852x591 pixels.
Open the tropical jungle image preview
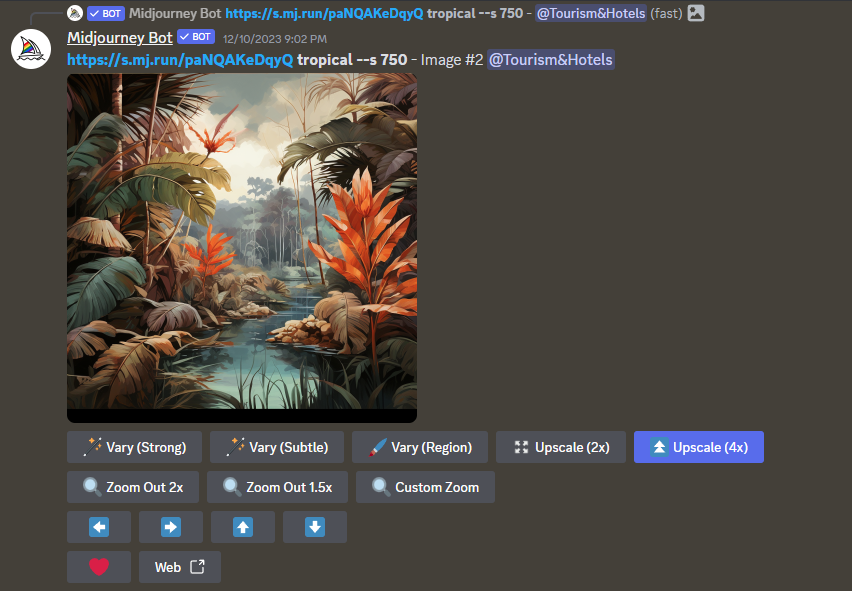[242, 248]
